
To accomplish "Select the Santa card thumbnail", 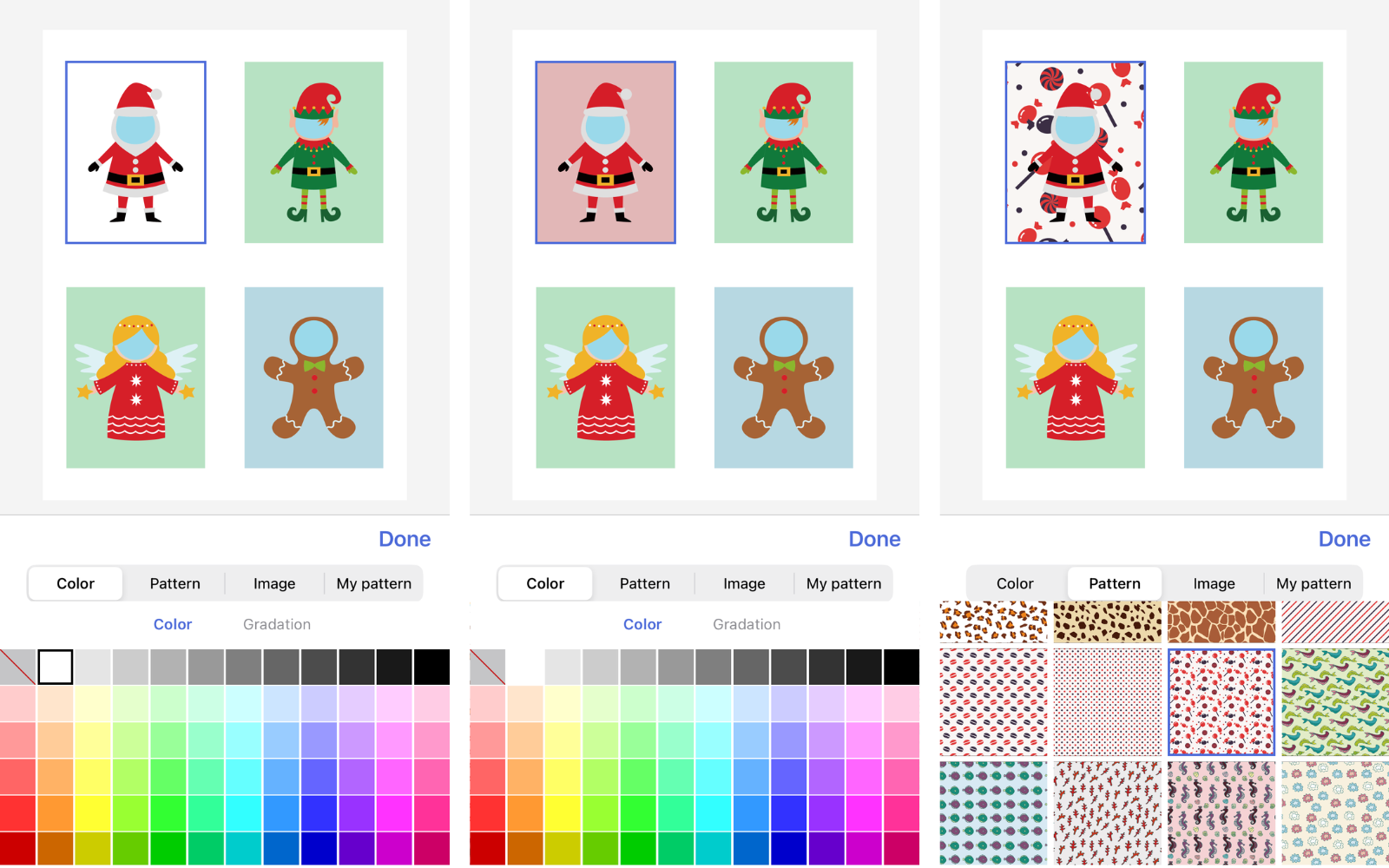I will tap(135, 153).
